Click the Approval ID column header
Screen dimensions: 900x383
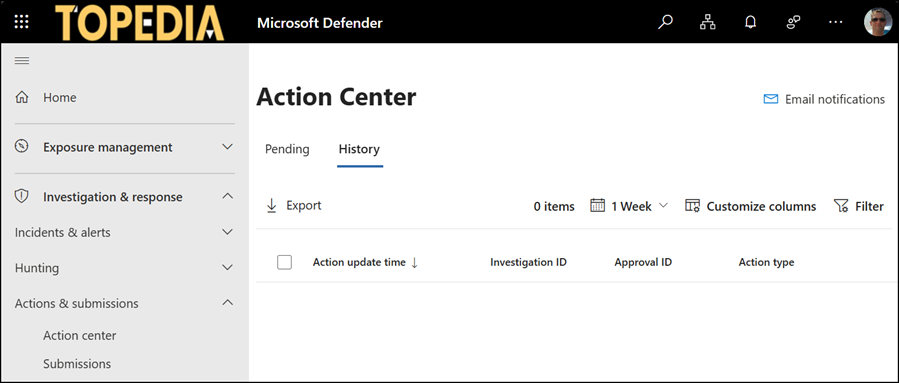643,262
